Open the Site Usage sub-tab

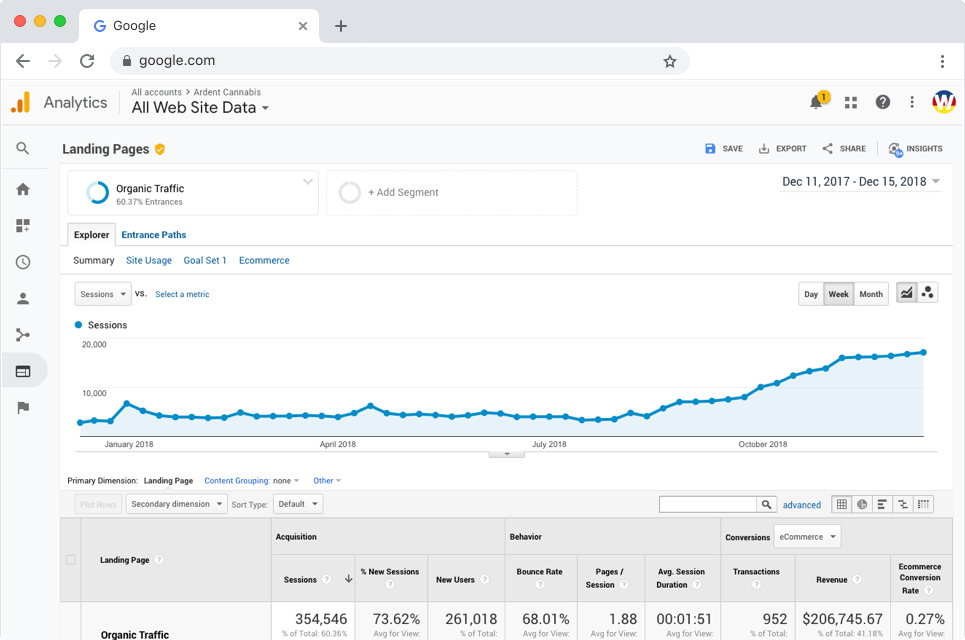click(149, 260)
